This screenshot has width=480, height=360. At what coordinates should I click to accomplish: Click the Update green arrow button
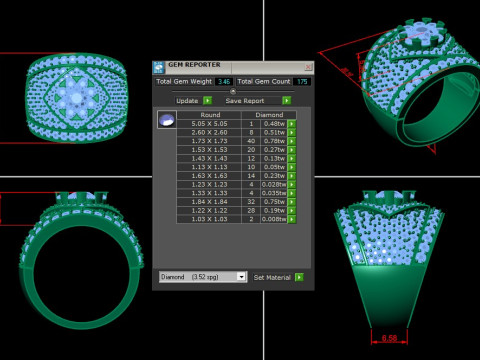[208, 100]
